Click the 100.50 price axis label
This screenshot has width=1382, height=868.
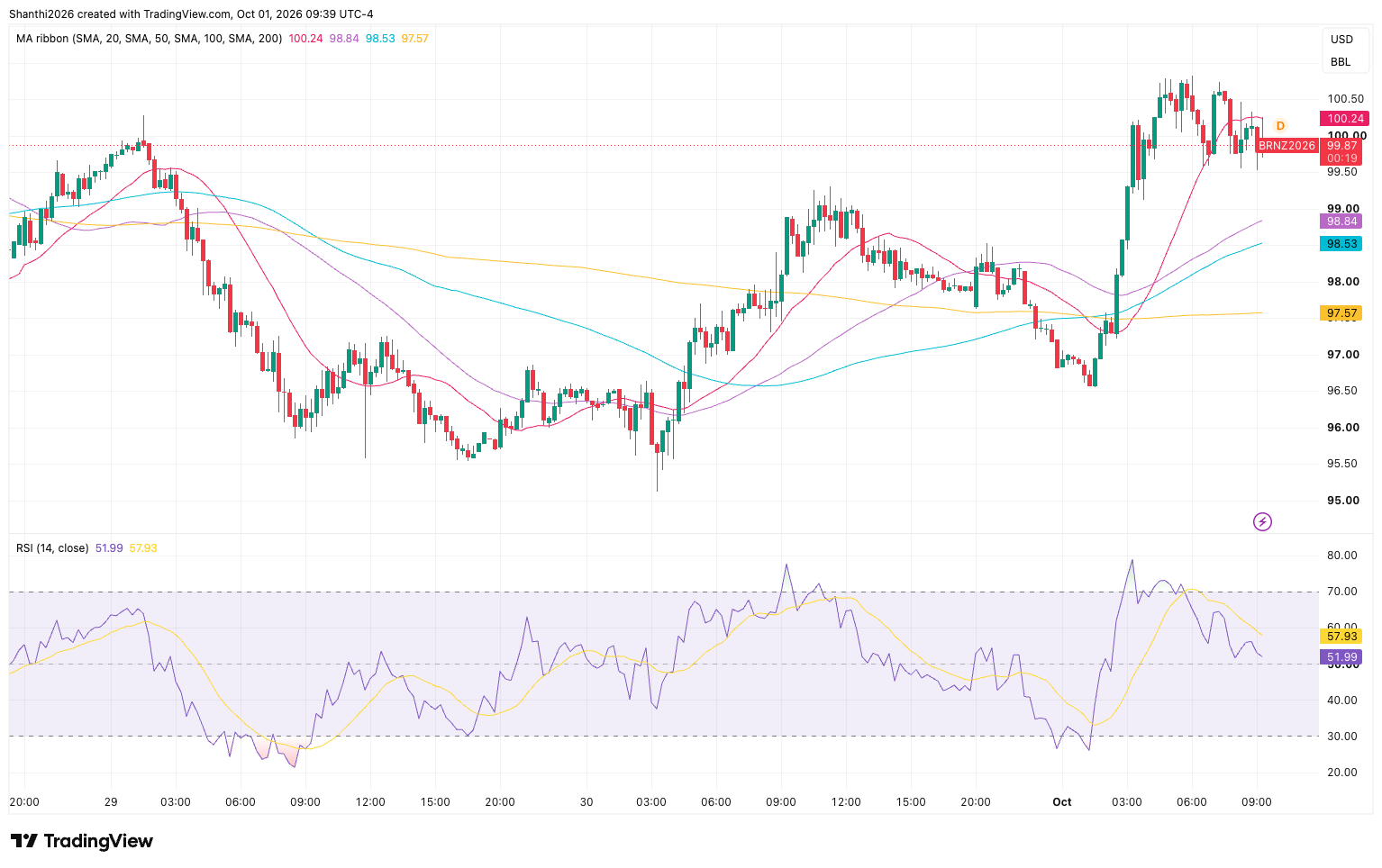(1345, 99)
